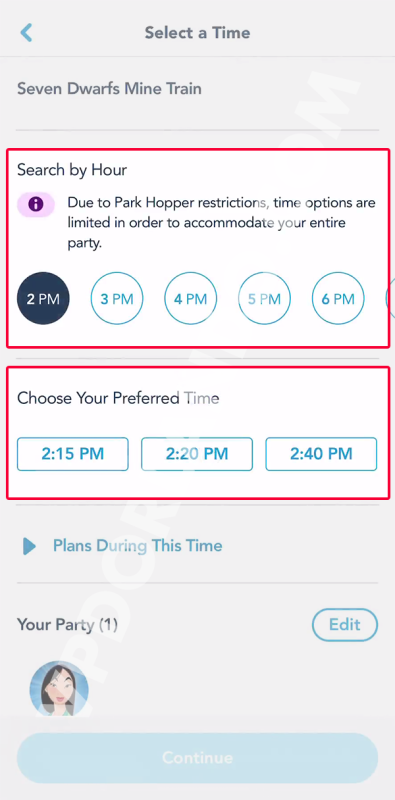The height and width of the screenshot is (800, 395).
Task: Edit Your Party members
Action: coord(345,624)
